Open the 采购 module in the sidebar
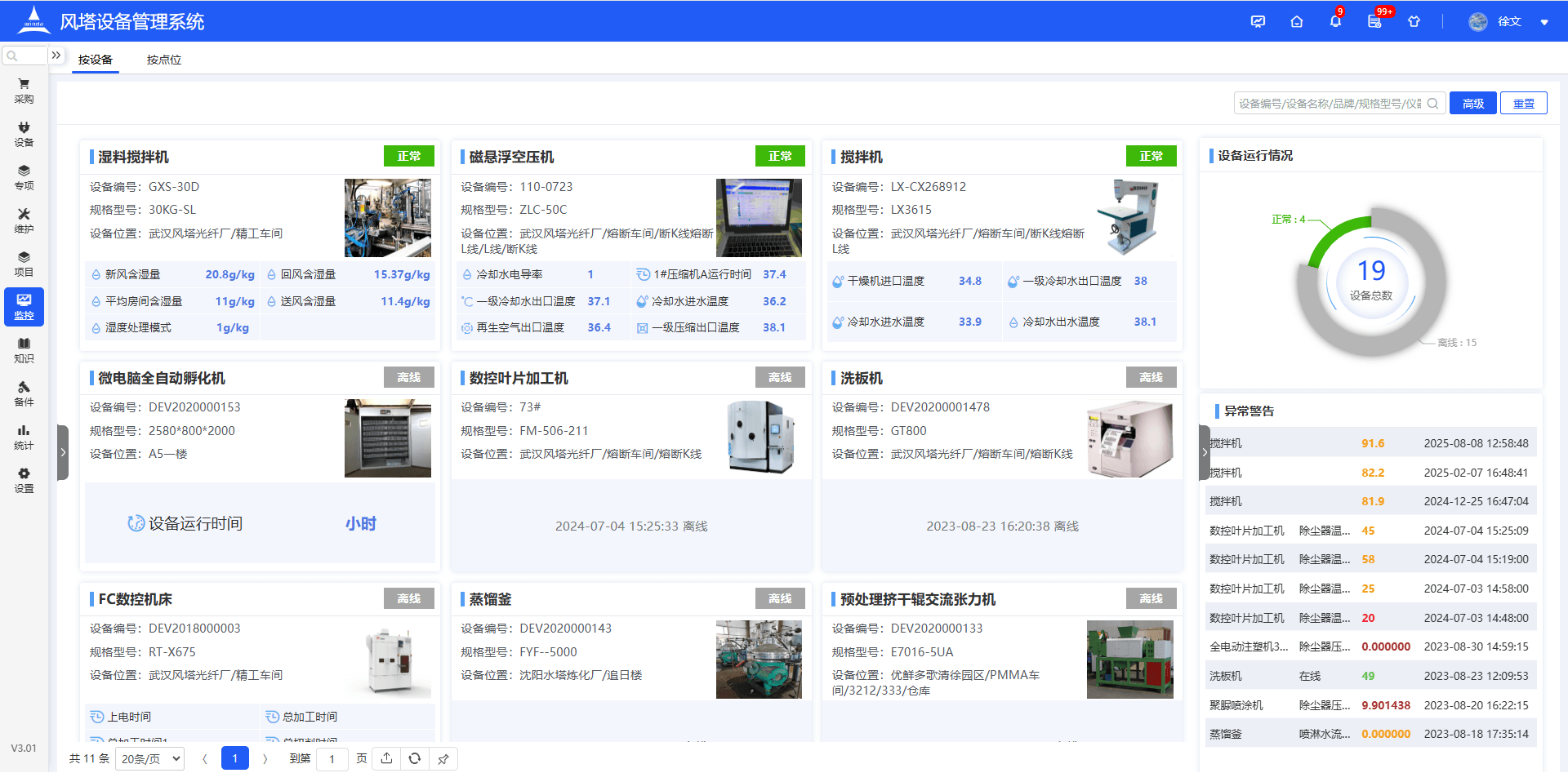Image resolution: width=1568 pixels, height=773 pixels. [23, 90]
